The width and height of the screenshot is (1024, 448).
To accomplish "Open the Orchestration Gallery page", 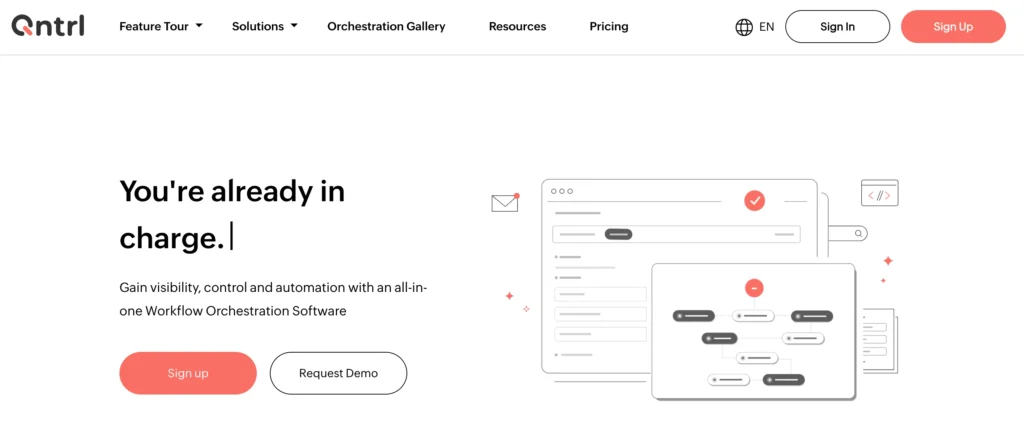I will [x=386, y=26].
